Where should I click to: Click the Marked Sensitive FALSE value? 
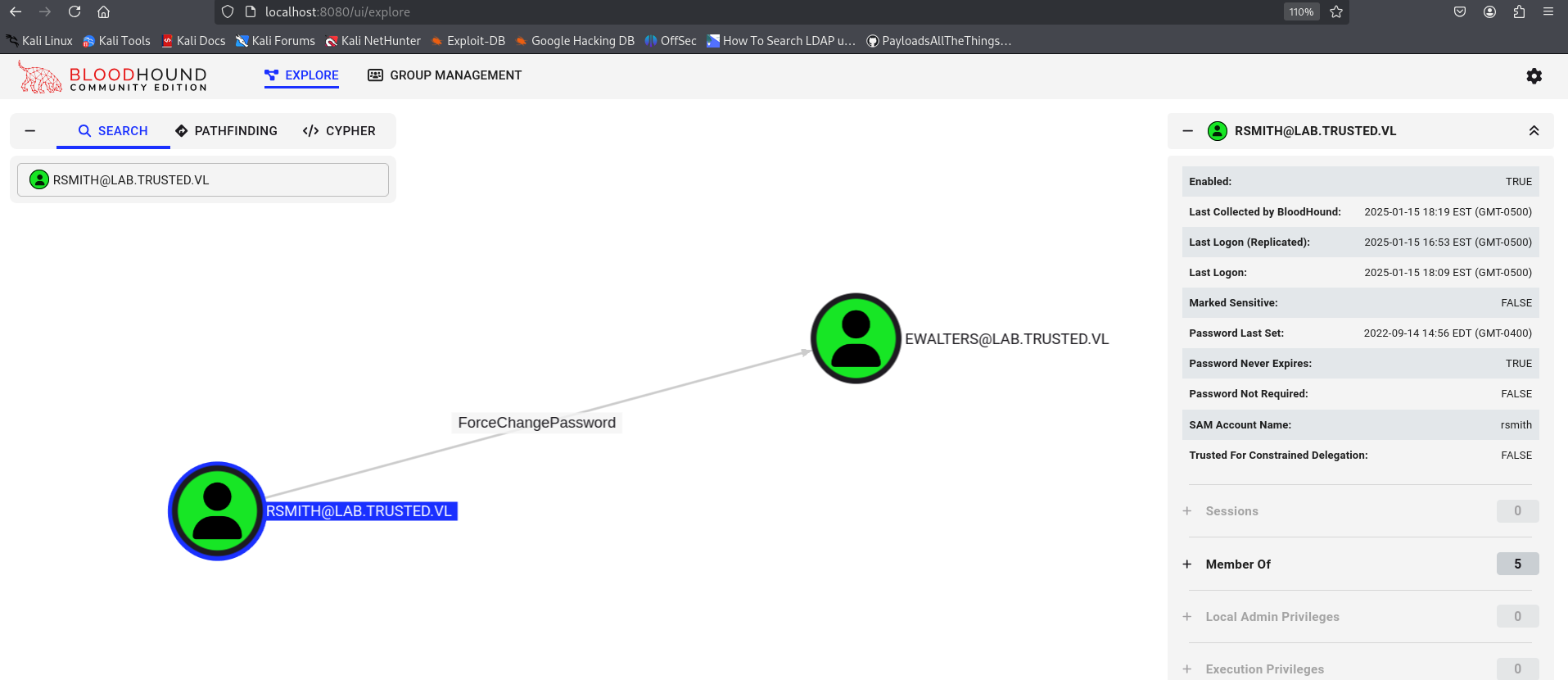[x=1516, y=303]
